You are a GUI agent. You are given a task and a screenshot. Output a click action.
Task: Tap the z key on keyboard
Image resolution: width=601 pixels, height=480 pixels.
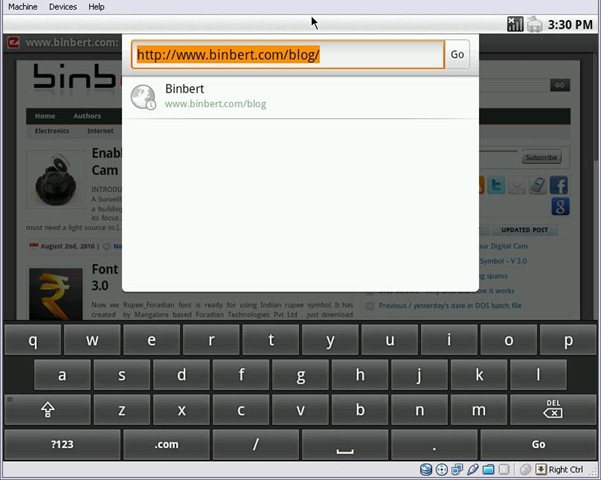pyautogui.click(x=122, y=409)
